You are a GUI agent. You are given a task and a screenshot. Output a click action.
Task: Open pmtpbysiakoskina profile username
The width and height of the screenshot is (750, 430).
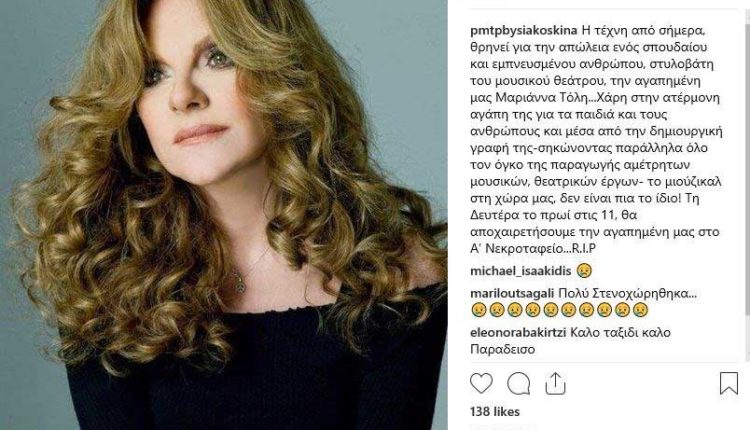pos(524,31)
